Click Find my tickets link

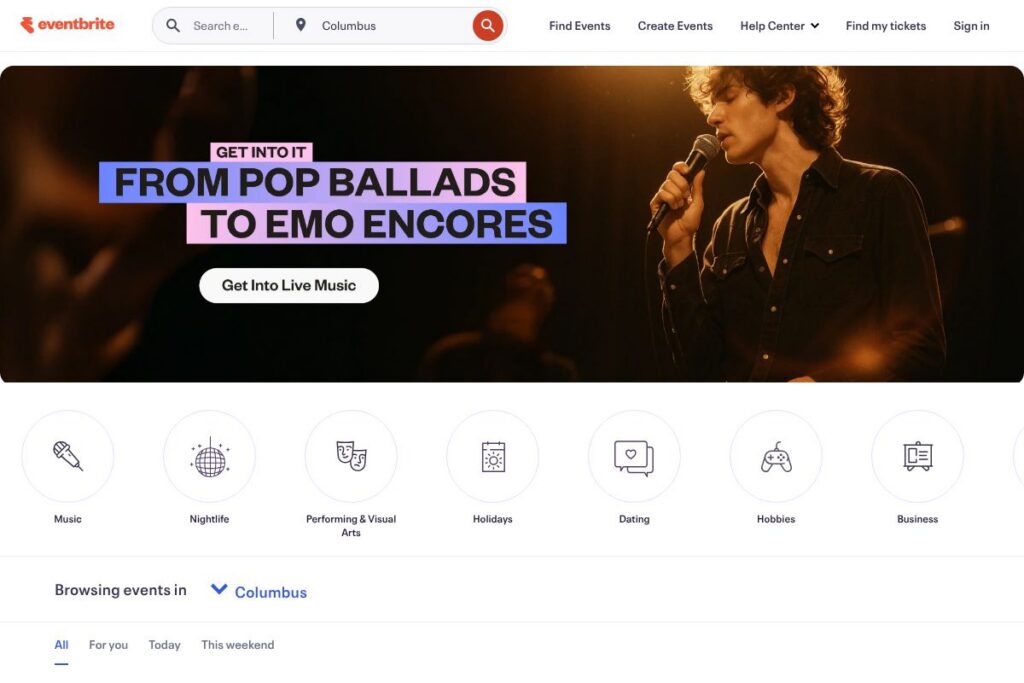[886, 25]
